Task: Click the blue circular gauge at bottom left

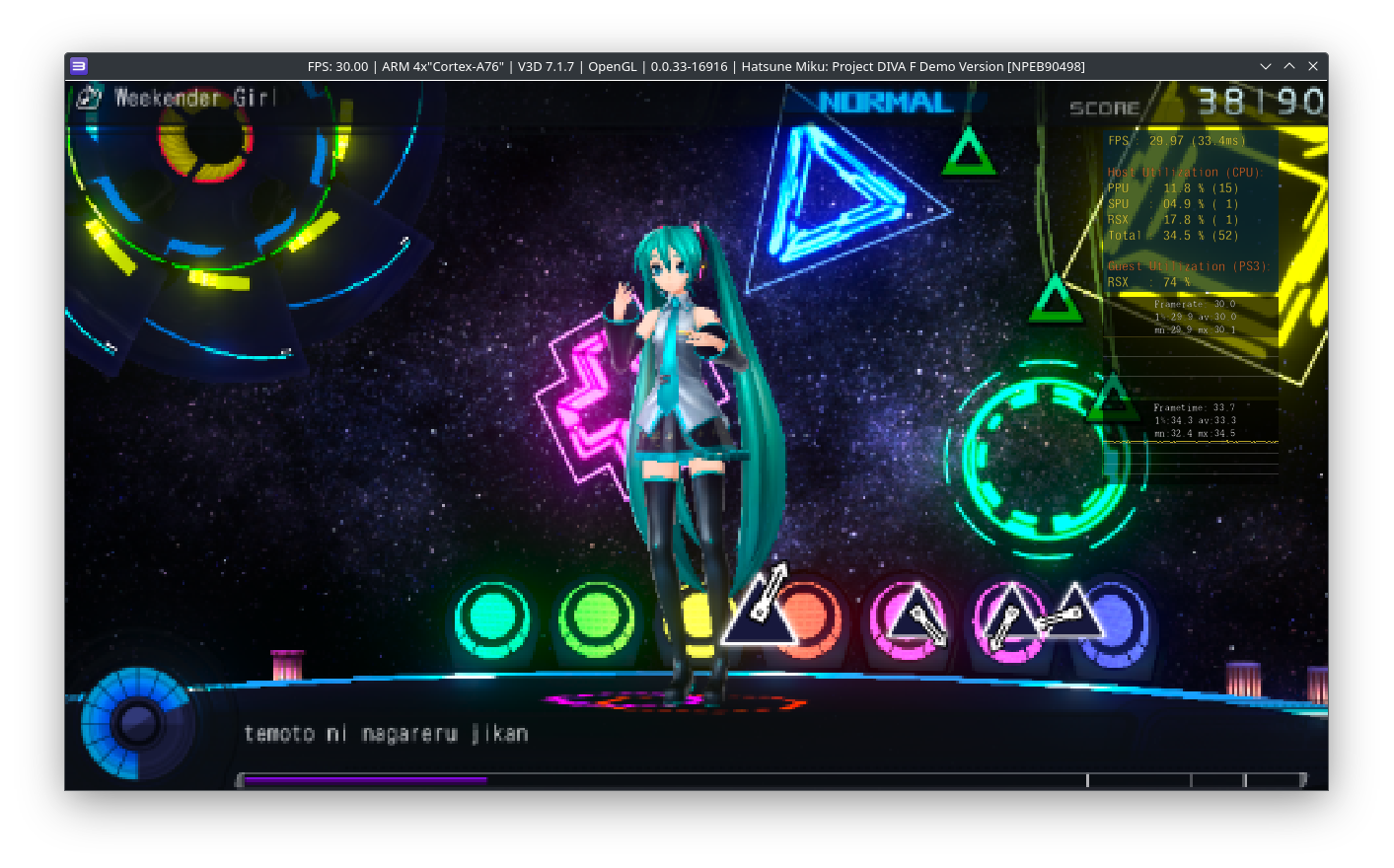Action: tap(138, 723)
